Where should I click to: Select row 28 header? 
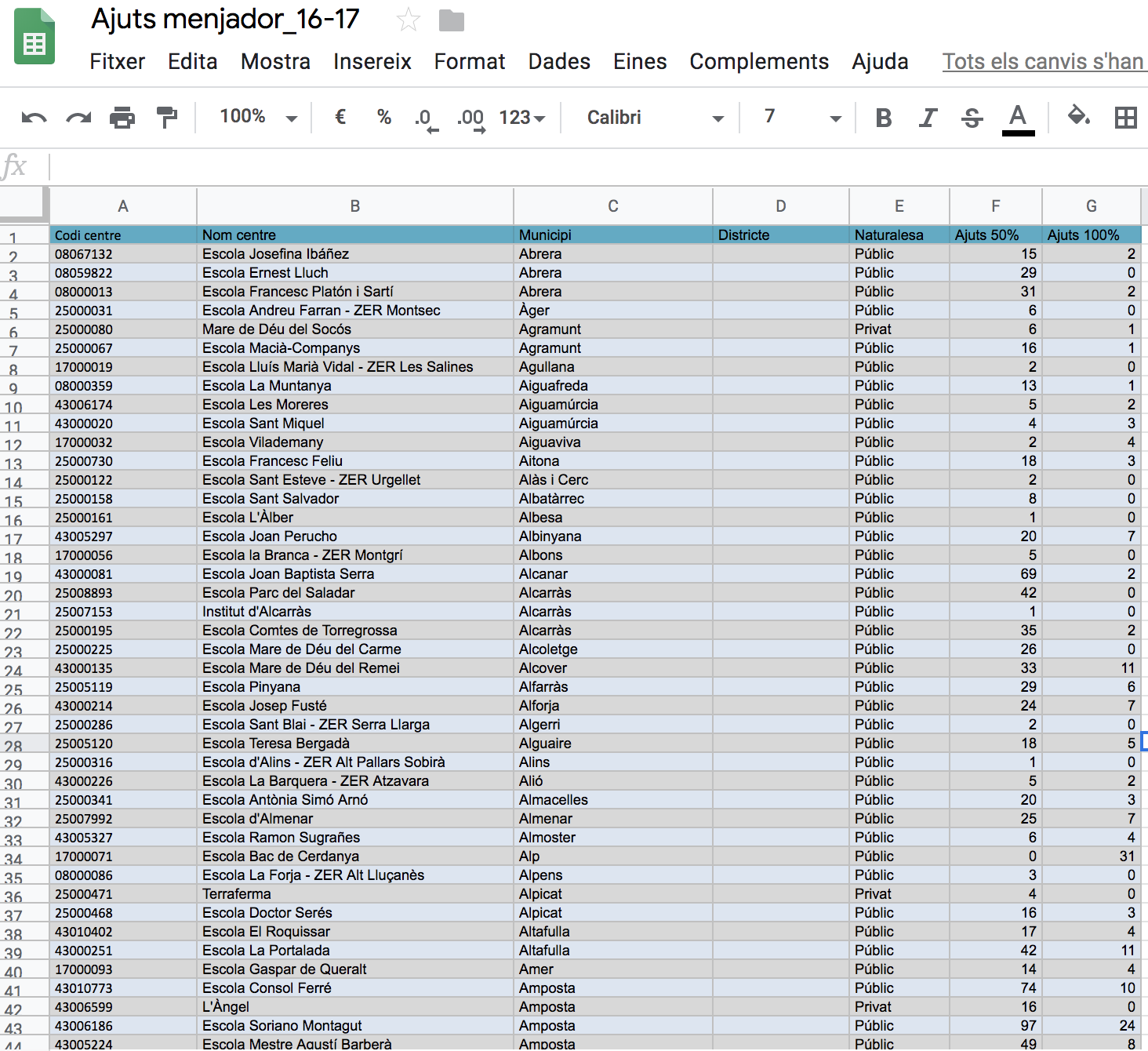[24, 745]
